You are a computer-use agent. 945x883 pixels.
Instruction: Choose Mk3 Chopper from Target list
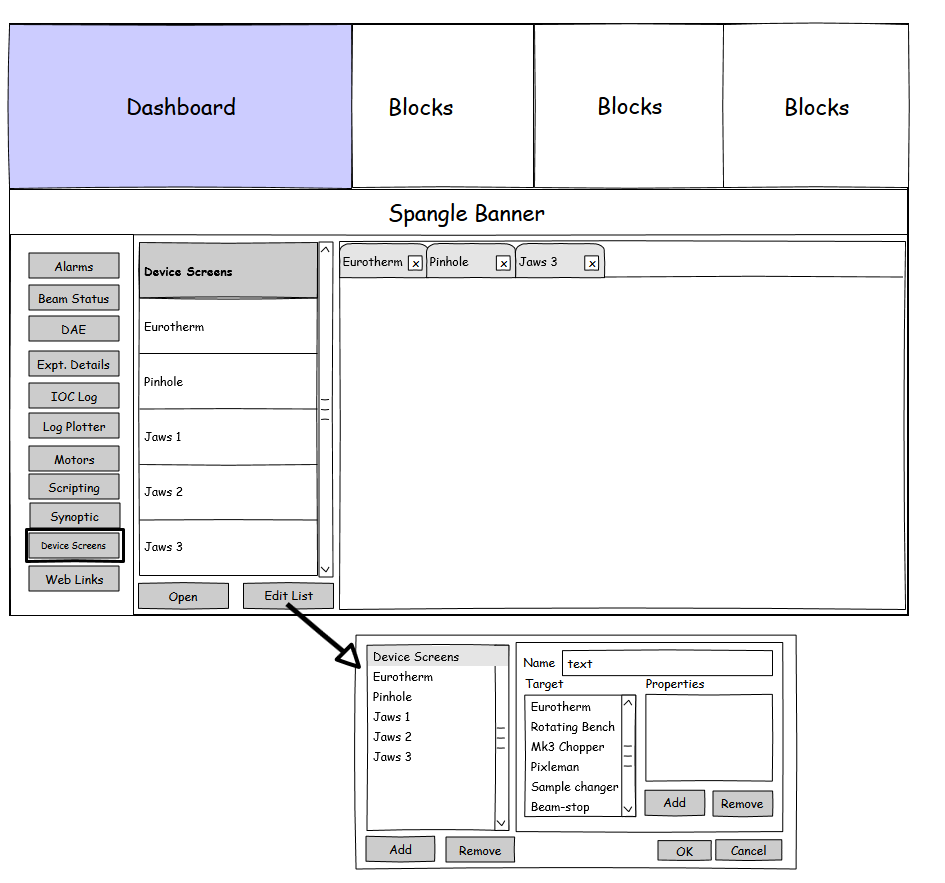click(x=567, y=747)
